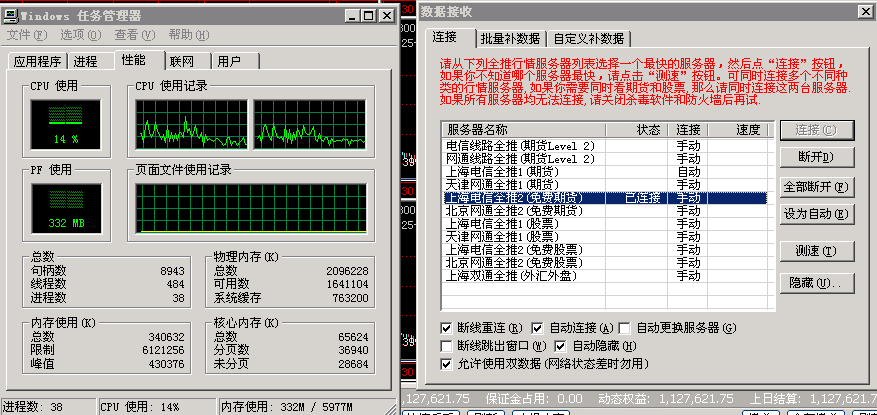Open the 选项(O) menu

(80, 35)
